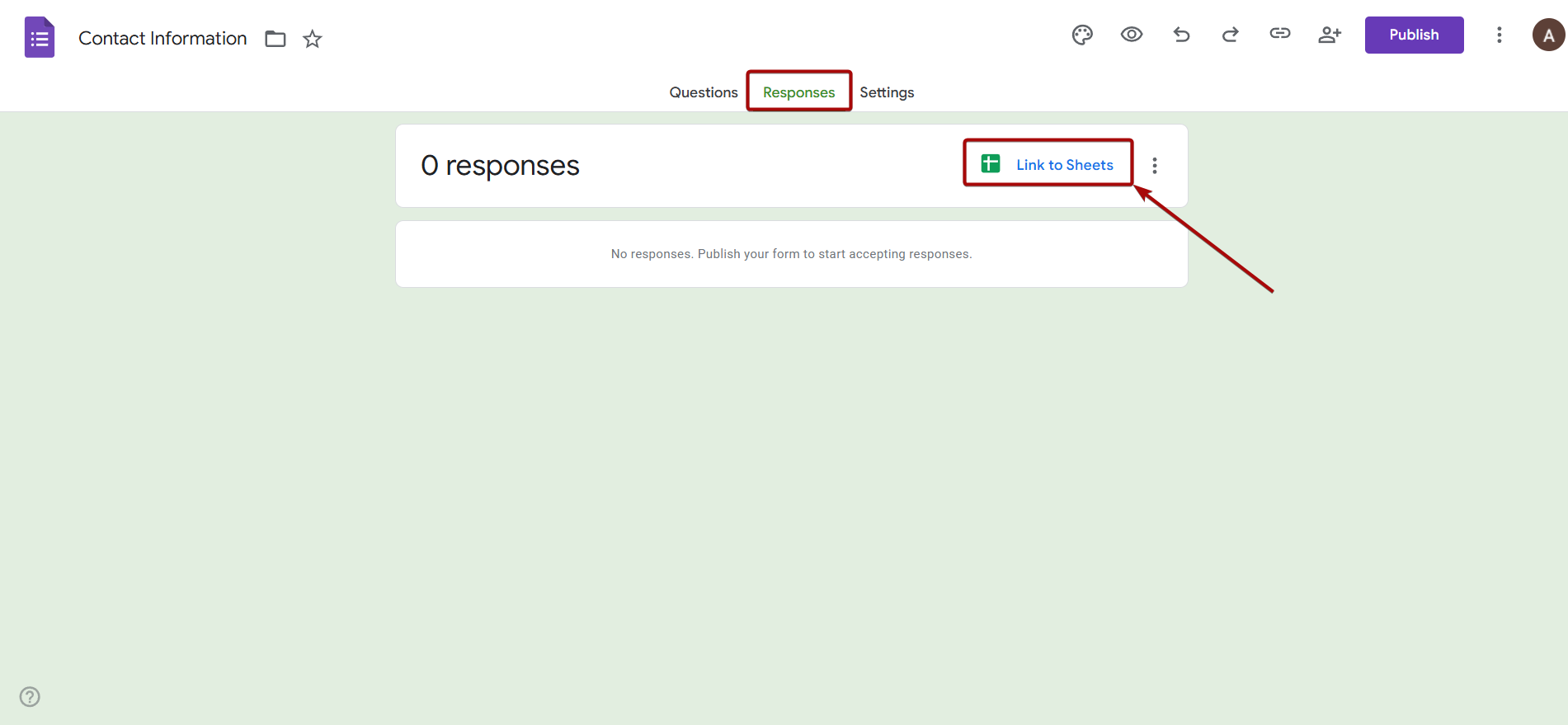Open the help question mark icon

(30, 697)
